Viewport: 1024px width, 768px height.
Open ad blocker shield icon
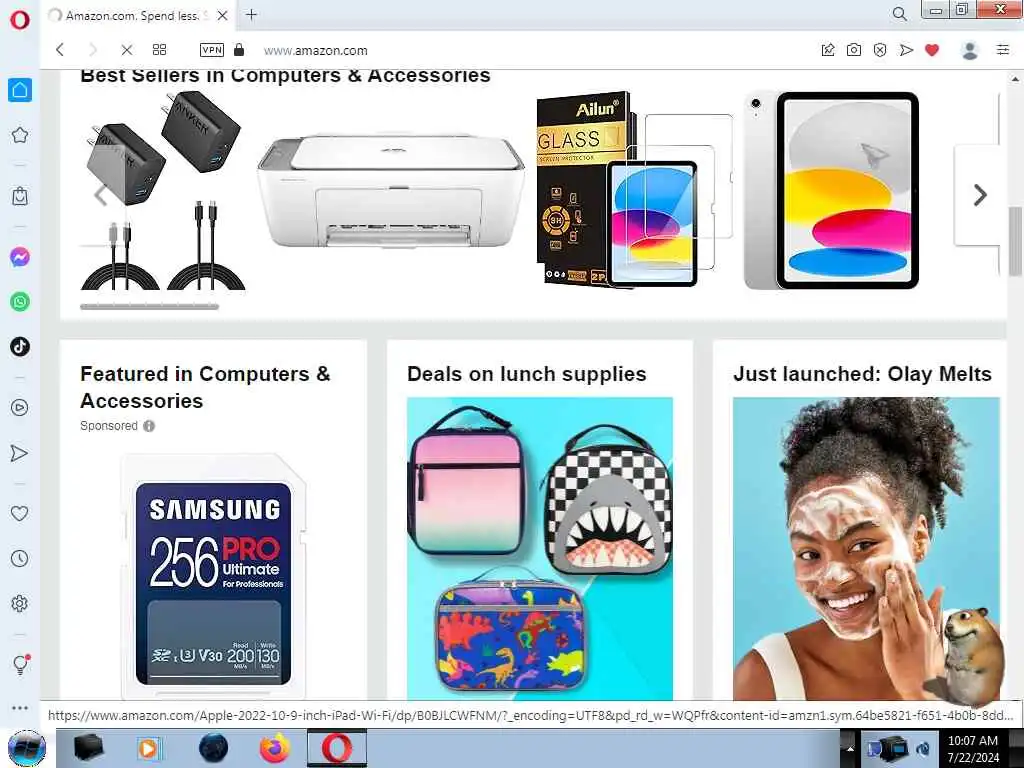[x=880, y=50]
